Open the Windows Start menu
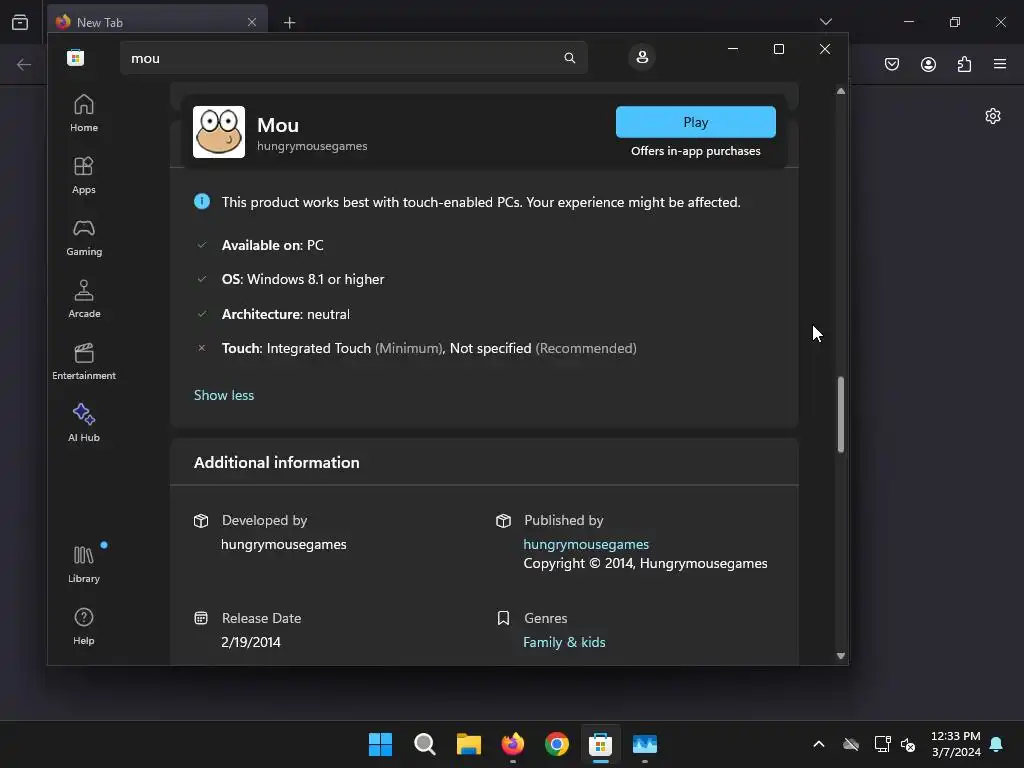The width and height of the screenshot is (1024, 768). tap(381, 744)
